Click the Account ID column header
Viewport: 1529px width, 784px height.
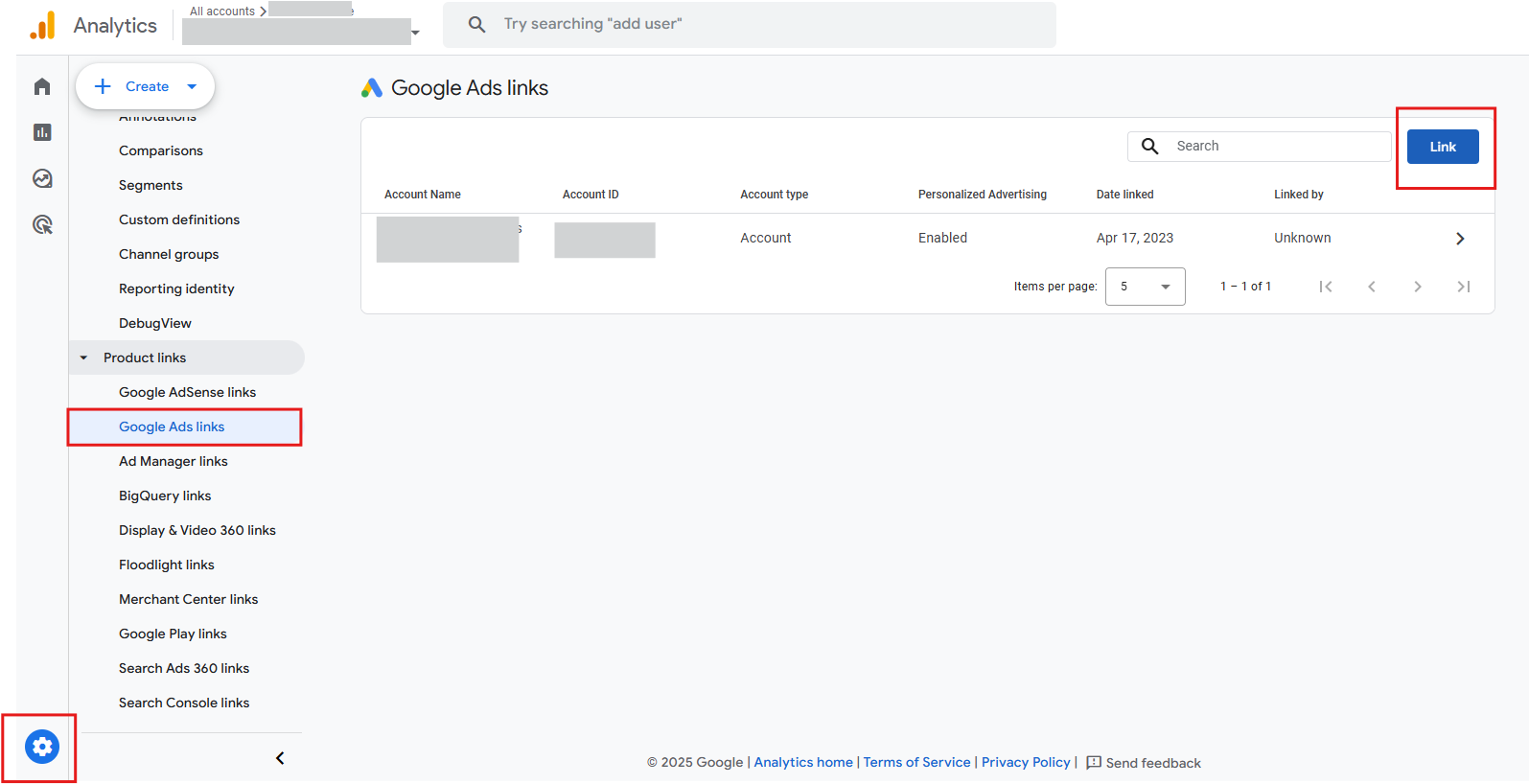pyautogui.click(x=591, y=195)
